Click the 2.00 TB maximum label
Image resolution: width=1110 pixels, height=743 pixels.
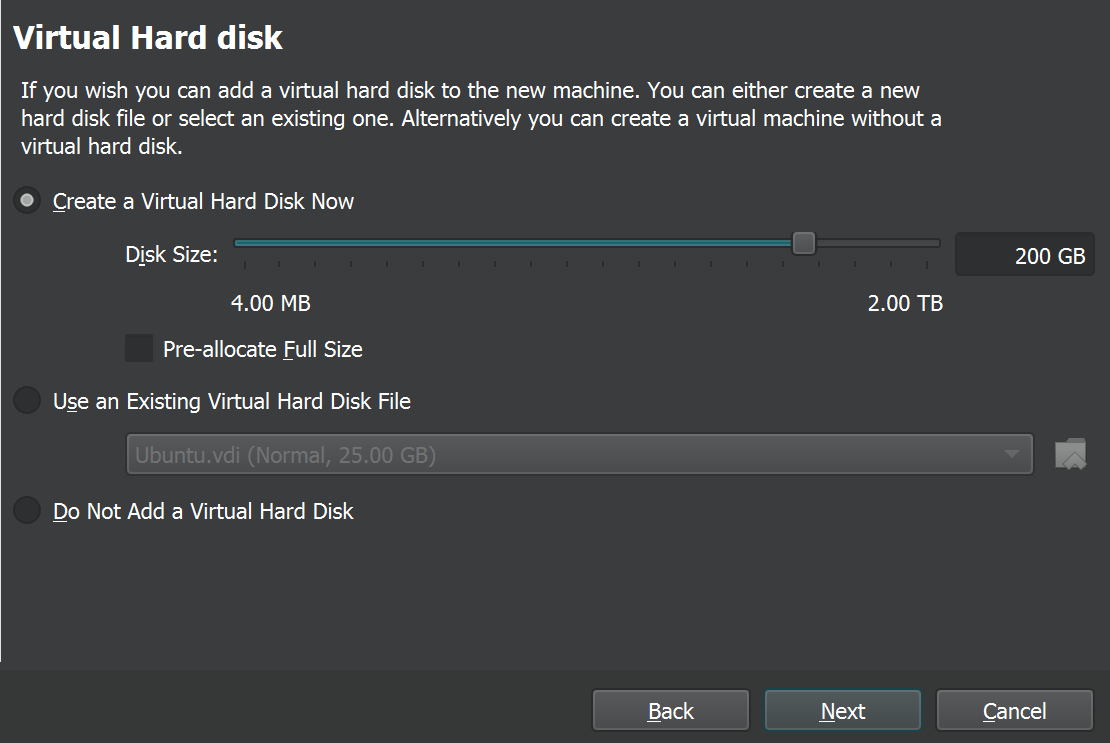tap(905, 303)
